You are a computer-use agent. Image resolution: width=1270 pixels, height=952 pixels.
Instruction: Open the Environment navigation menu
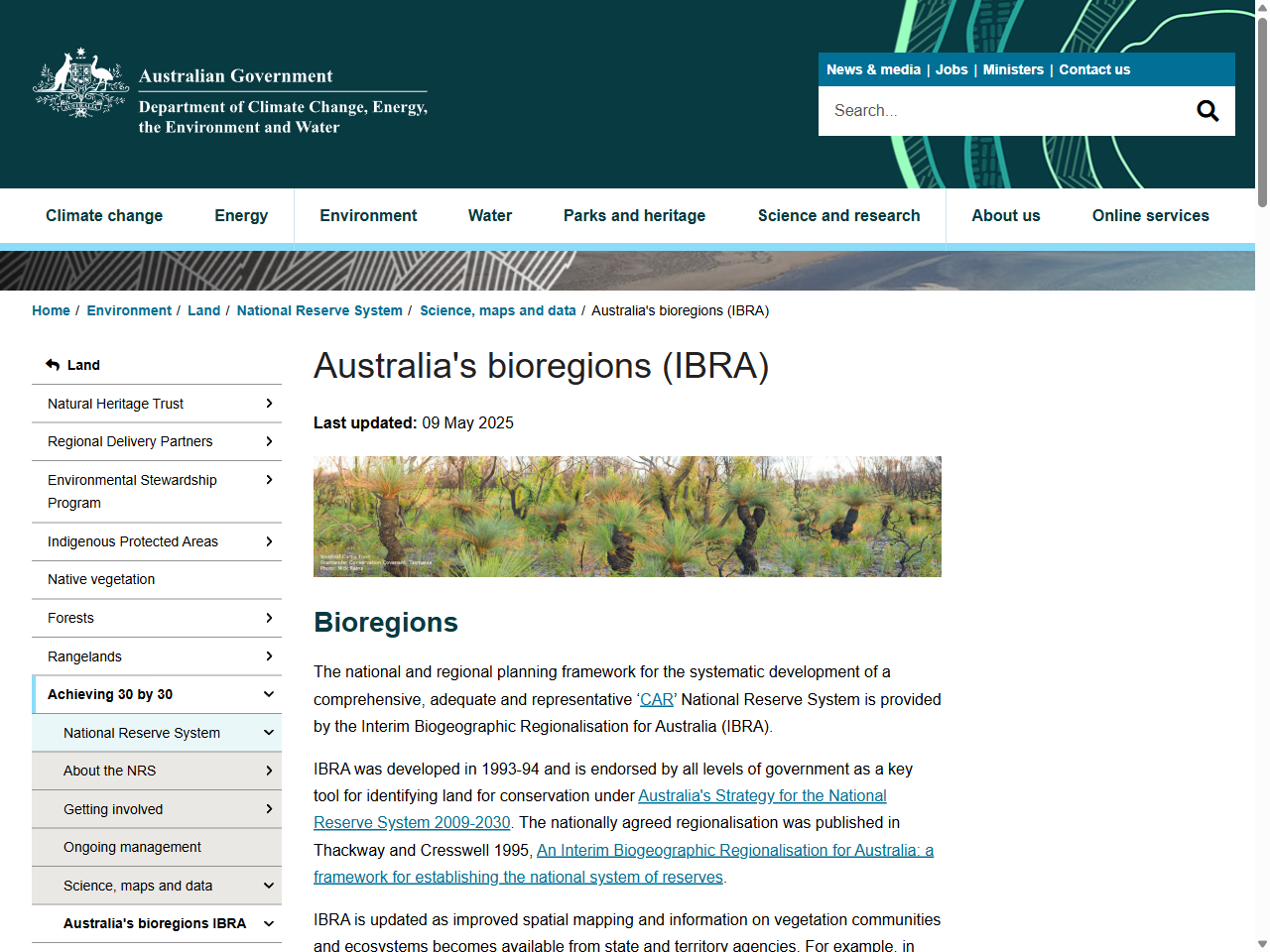(368, 215)
